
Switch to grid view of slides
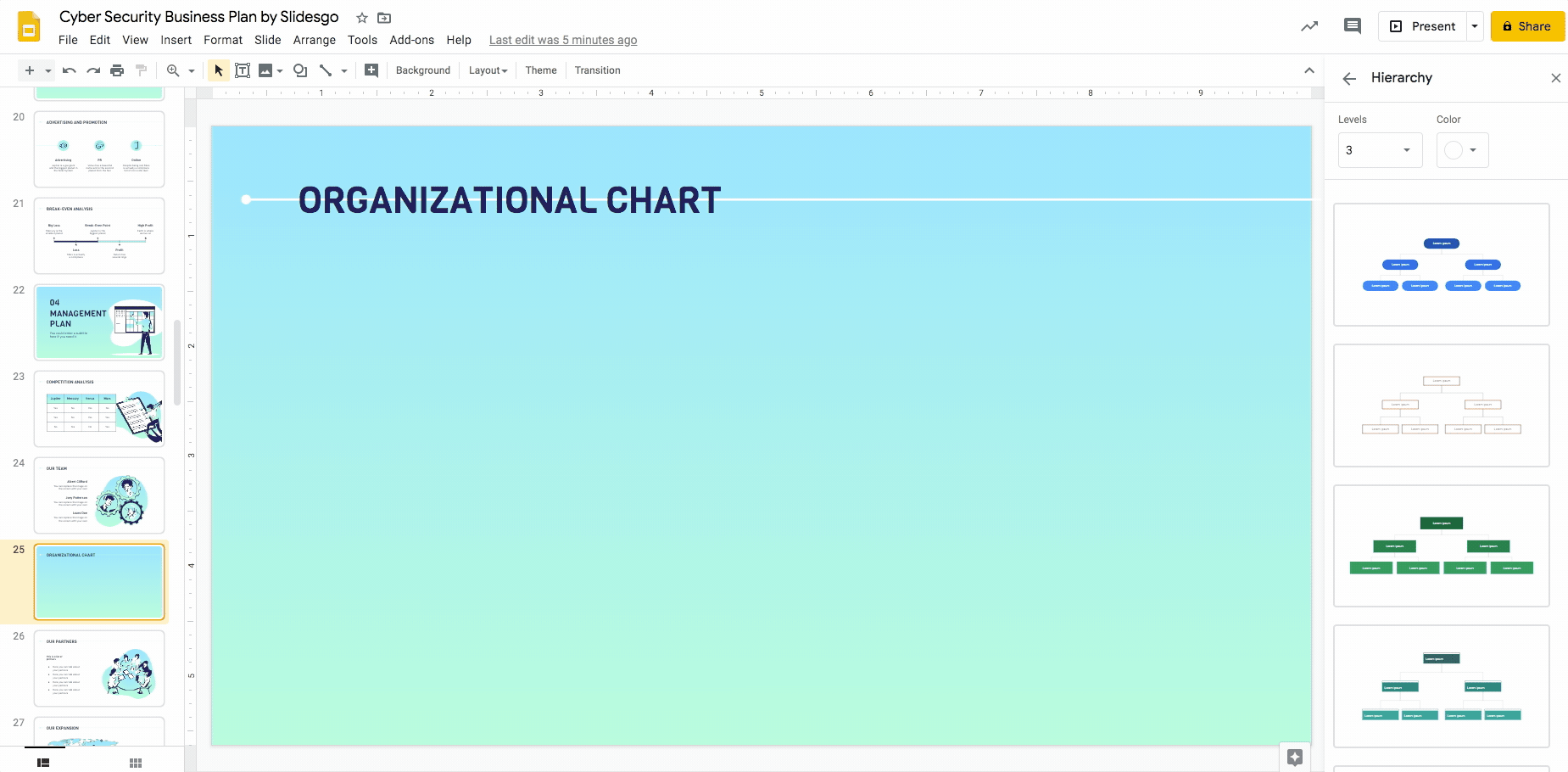pyautogui.click(x=135, y=762)
